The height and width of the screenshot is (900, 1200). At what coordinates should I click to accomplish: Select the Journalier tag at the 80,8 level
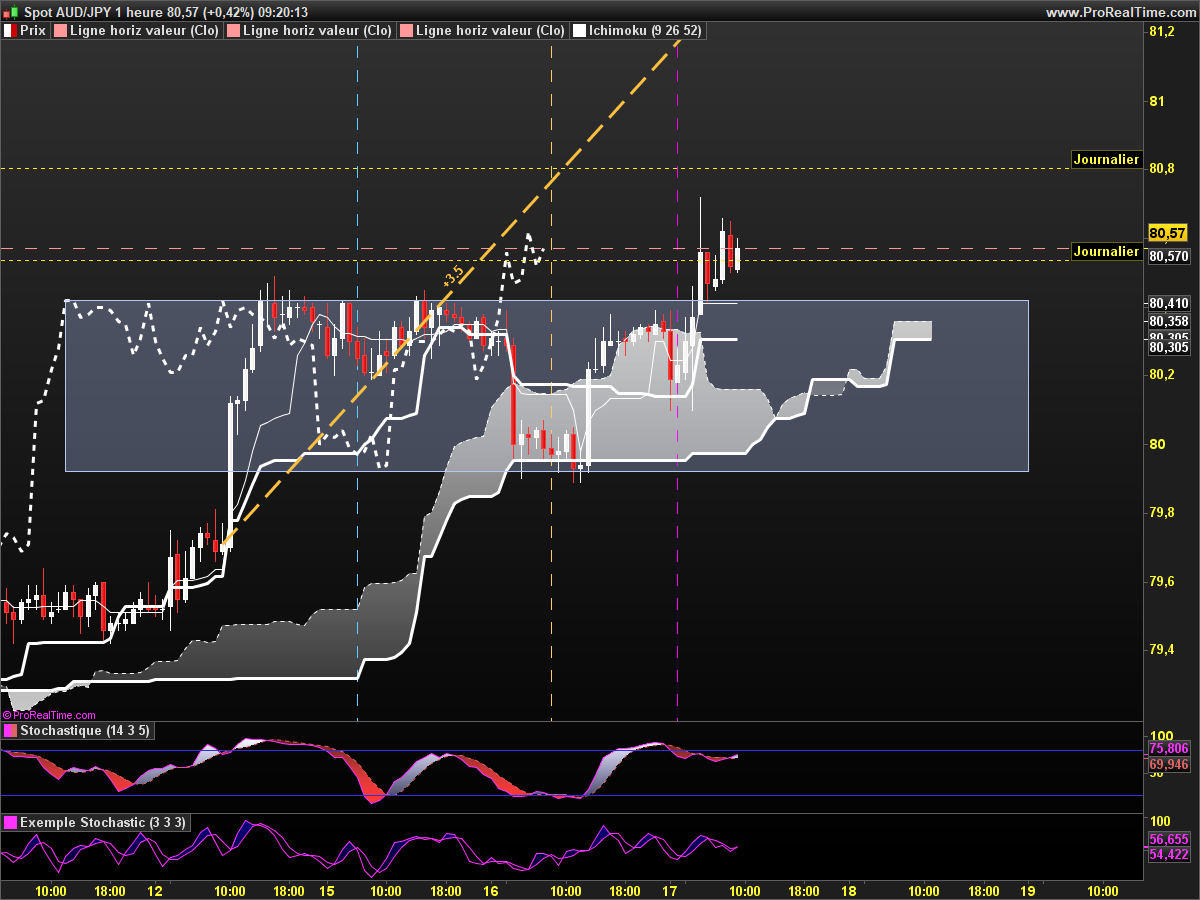coord(1106,159)
